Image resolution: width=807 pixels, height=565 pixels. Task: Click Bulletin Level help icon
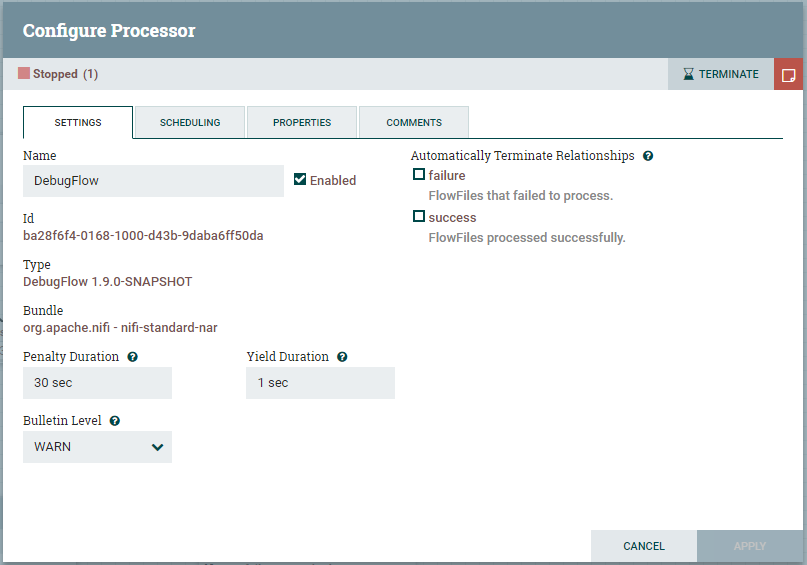coord(115,421)
